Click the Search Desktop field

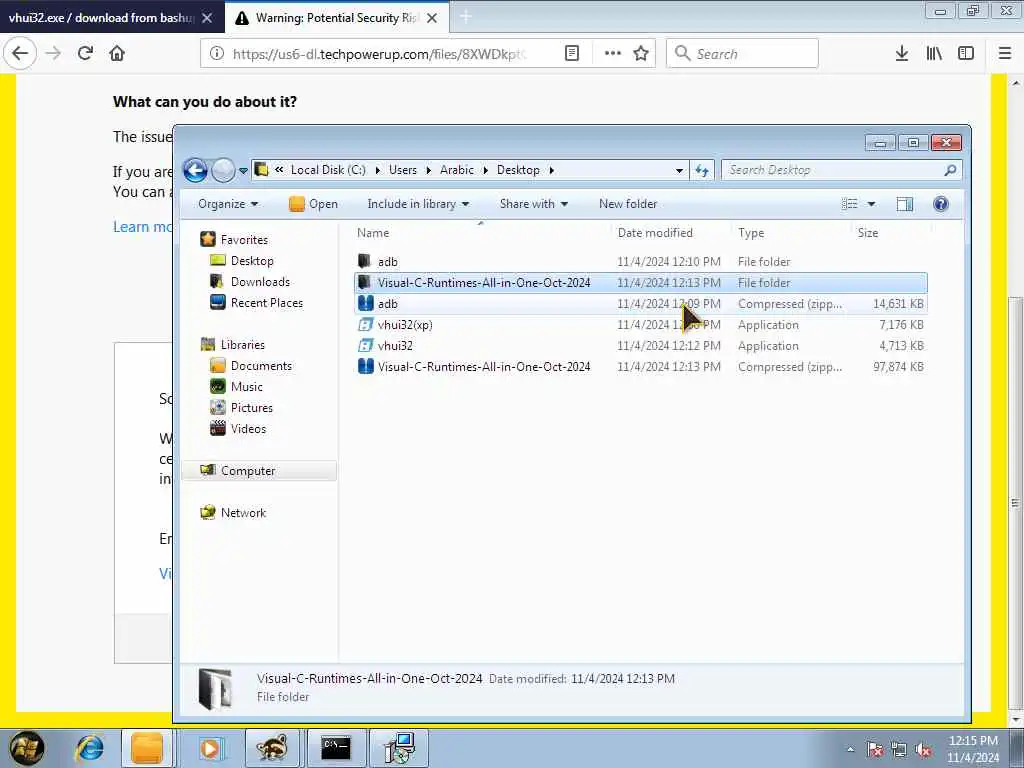pos(842,170)
